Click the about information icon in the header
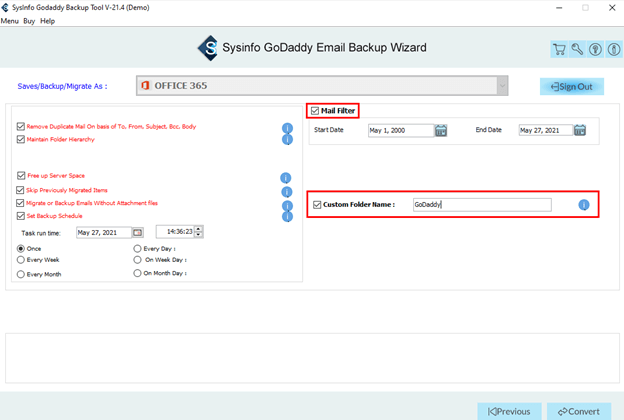This screenshot has width=624, height=420. pos(614,49)
